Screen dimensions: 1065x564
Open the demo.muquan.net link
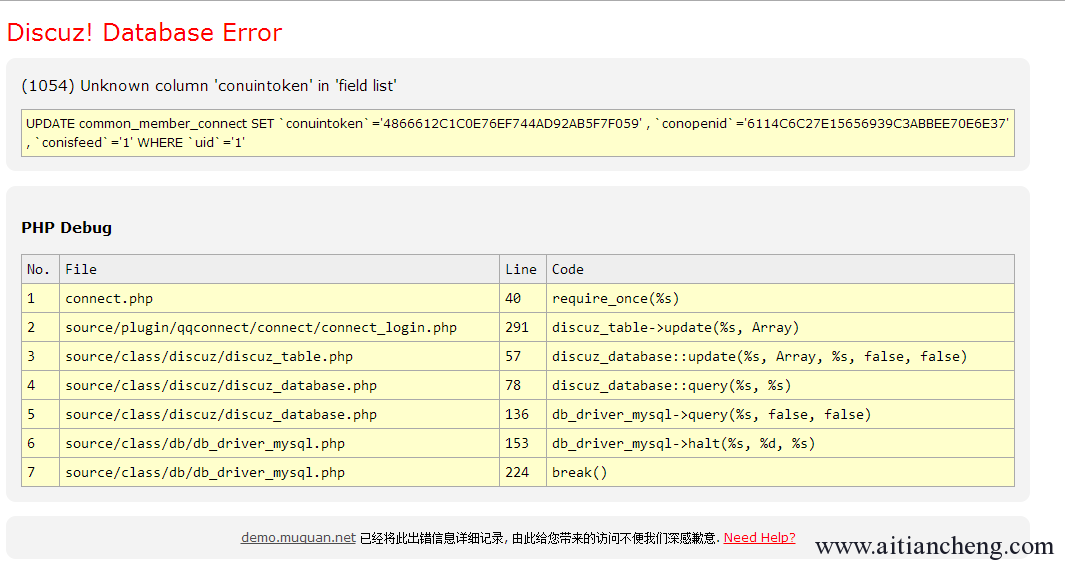pos(298,537)
